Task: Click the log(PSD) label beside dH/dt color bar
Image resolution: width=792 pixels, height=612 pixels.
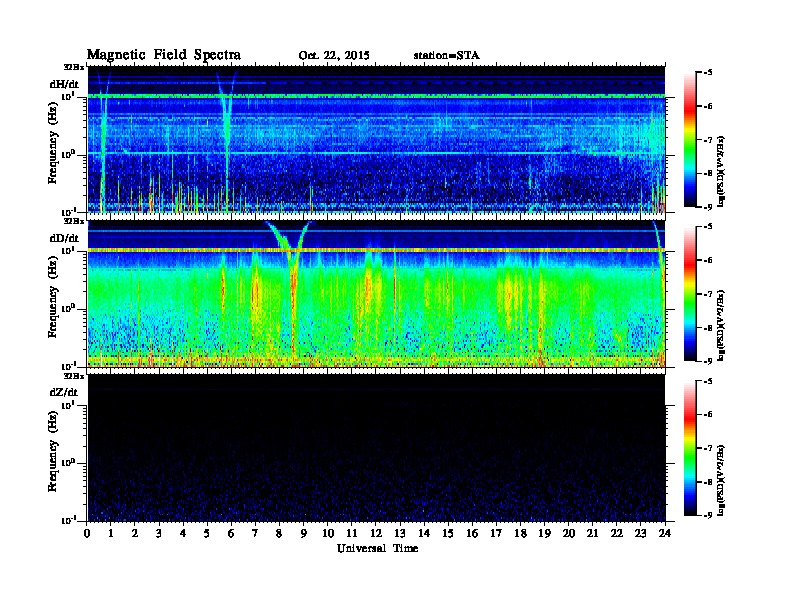Action: 721,171
